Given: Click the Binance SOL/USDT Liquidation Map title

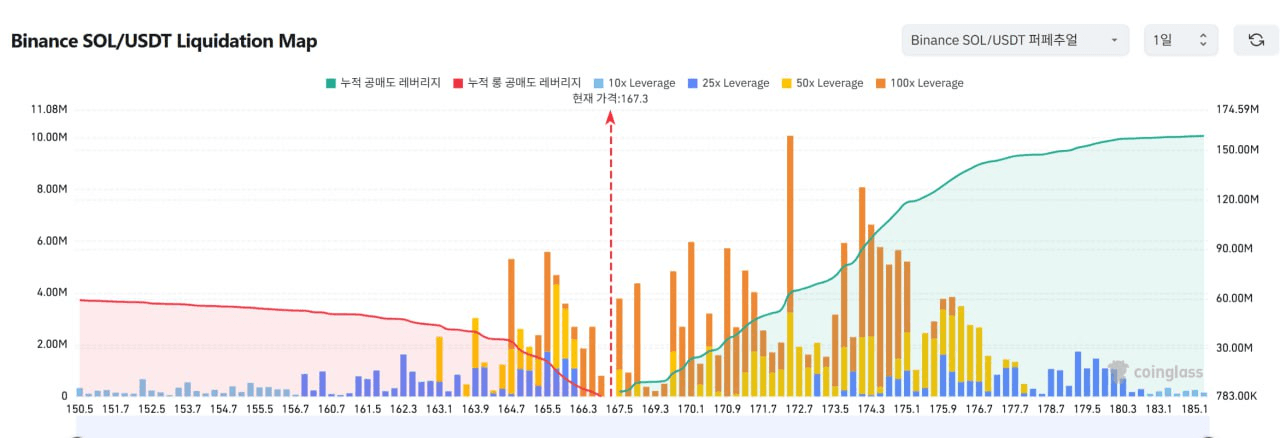Looking at the screenshot, I should (164, 41).
